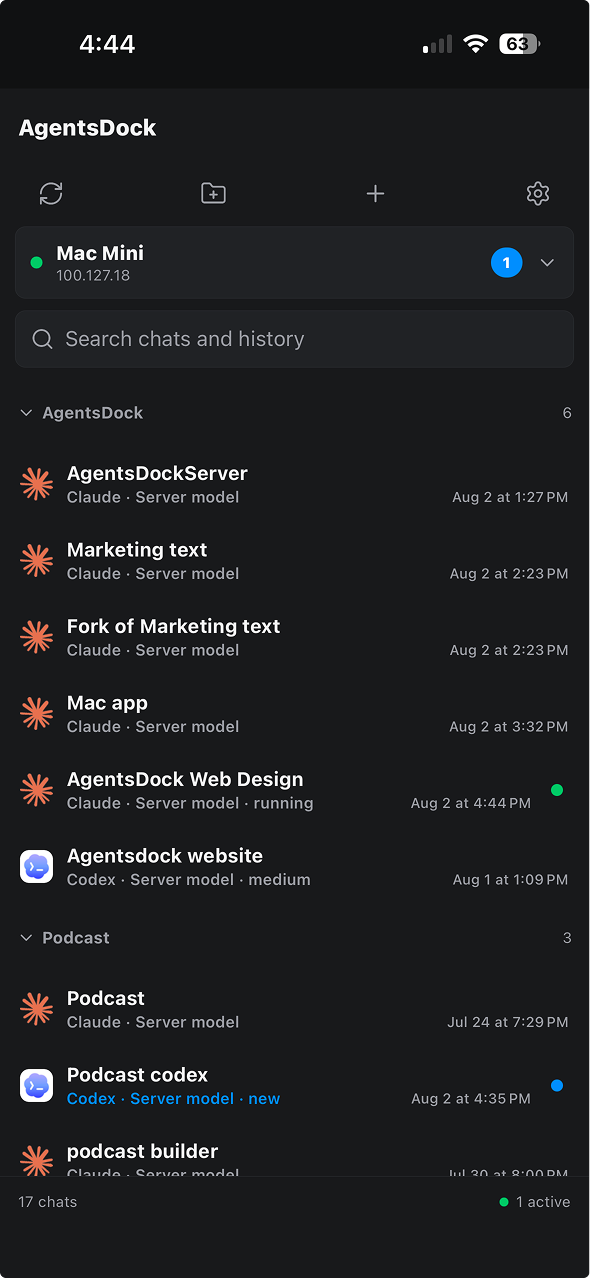Focus the Search chats and history field
The width and height of the screenshot is (590, 1278).
point(294,339)
